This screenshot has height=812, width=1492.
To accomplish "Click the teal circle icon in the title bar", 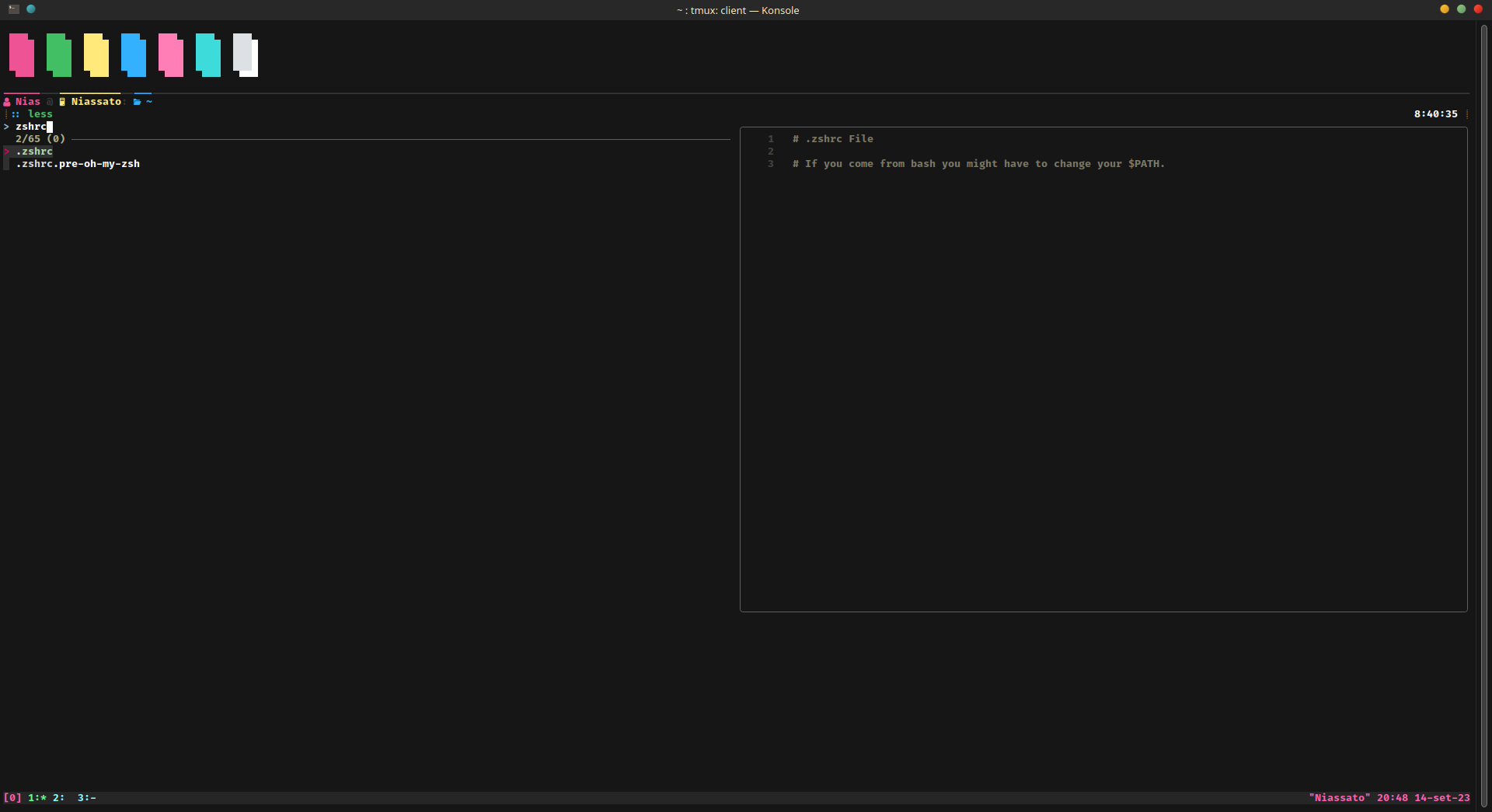I will tap(31, 9).
